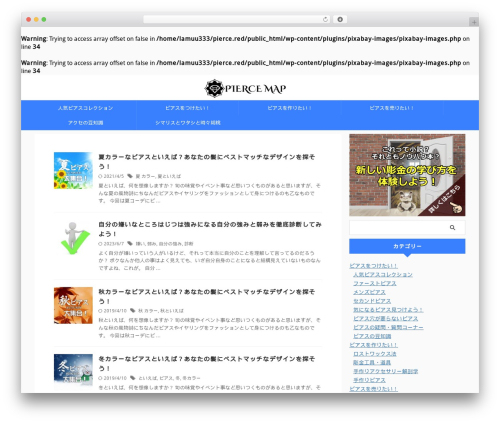Open 気になるピアス見つけよう! category link
The image size is (500, 423).
[388, 310]
